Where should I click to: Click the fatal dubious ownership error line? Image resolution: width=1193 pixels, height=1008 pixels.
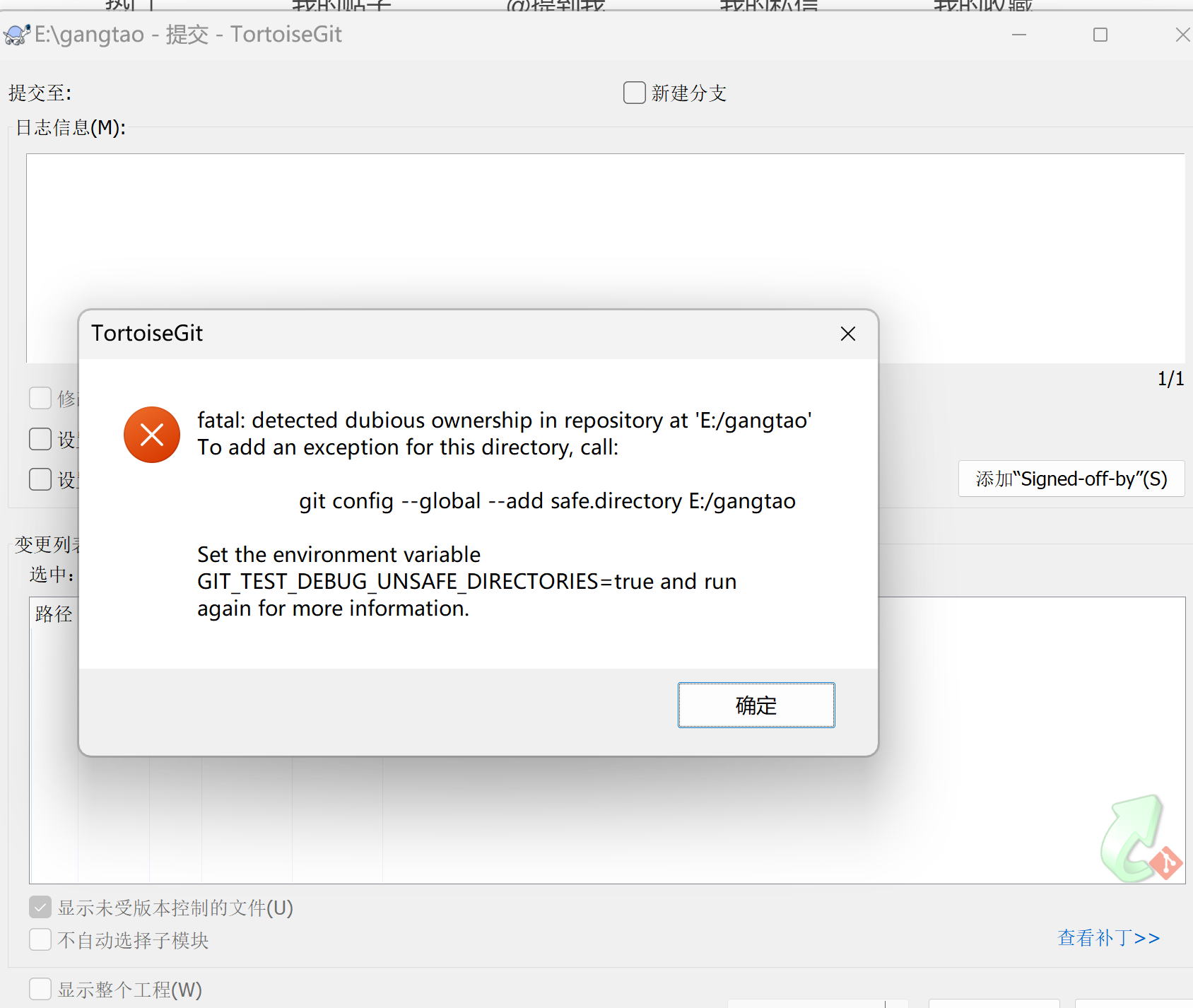tap(505, 420)
